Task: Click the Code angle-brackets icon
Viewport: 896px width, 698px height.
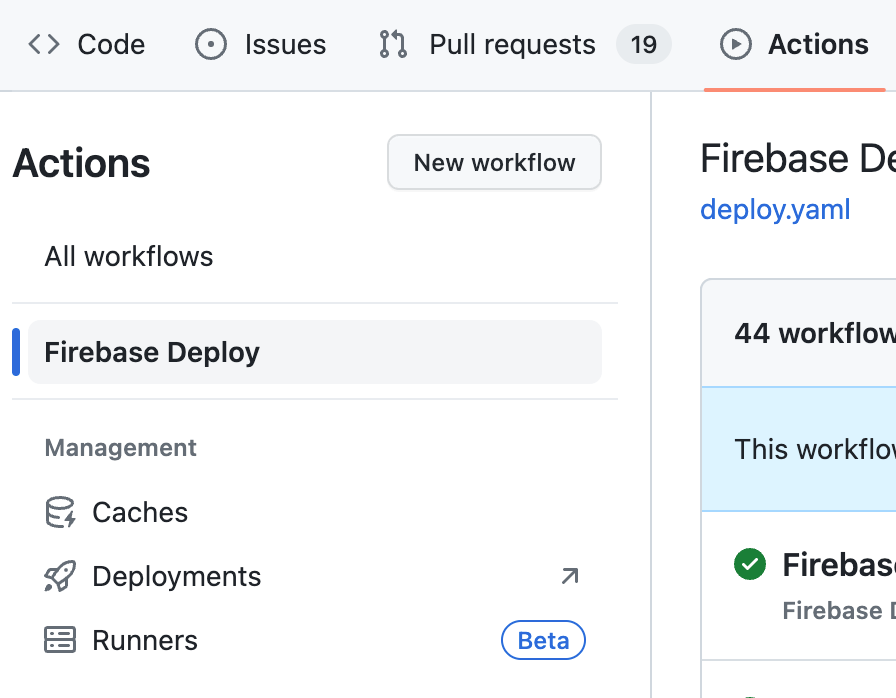Action: point(44,45)
